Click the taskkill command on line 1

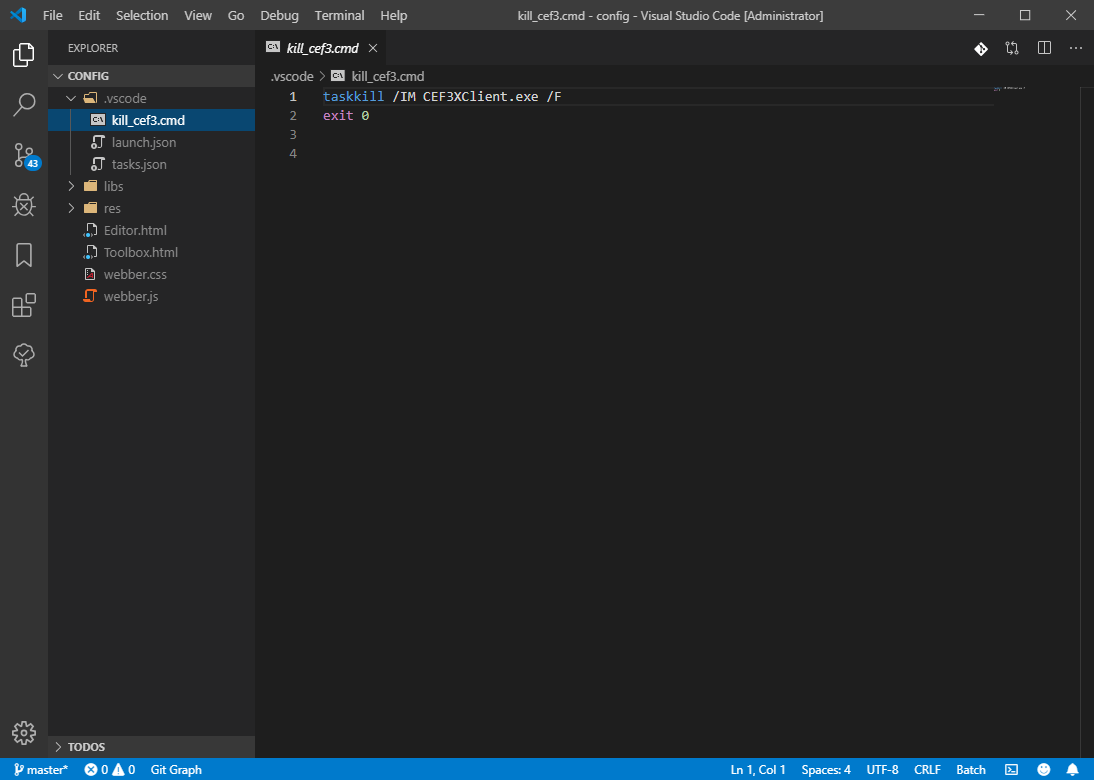(353, 96)
